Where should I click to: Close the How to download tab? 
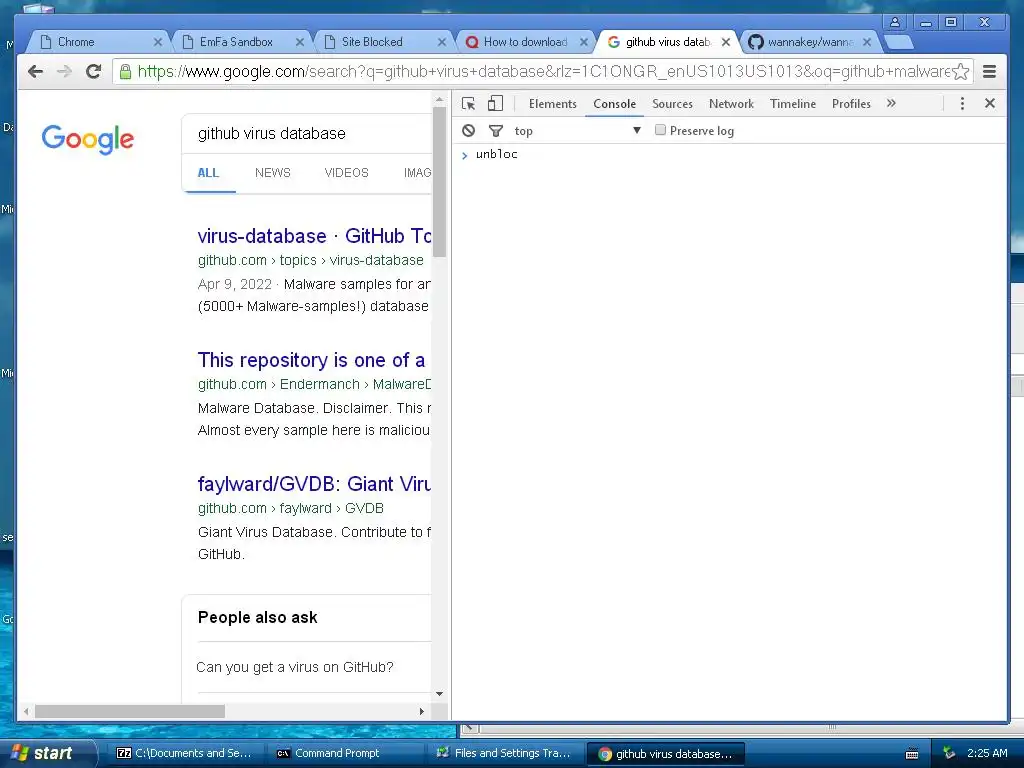584,42
